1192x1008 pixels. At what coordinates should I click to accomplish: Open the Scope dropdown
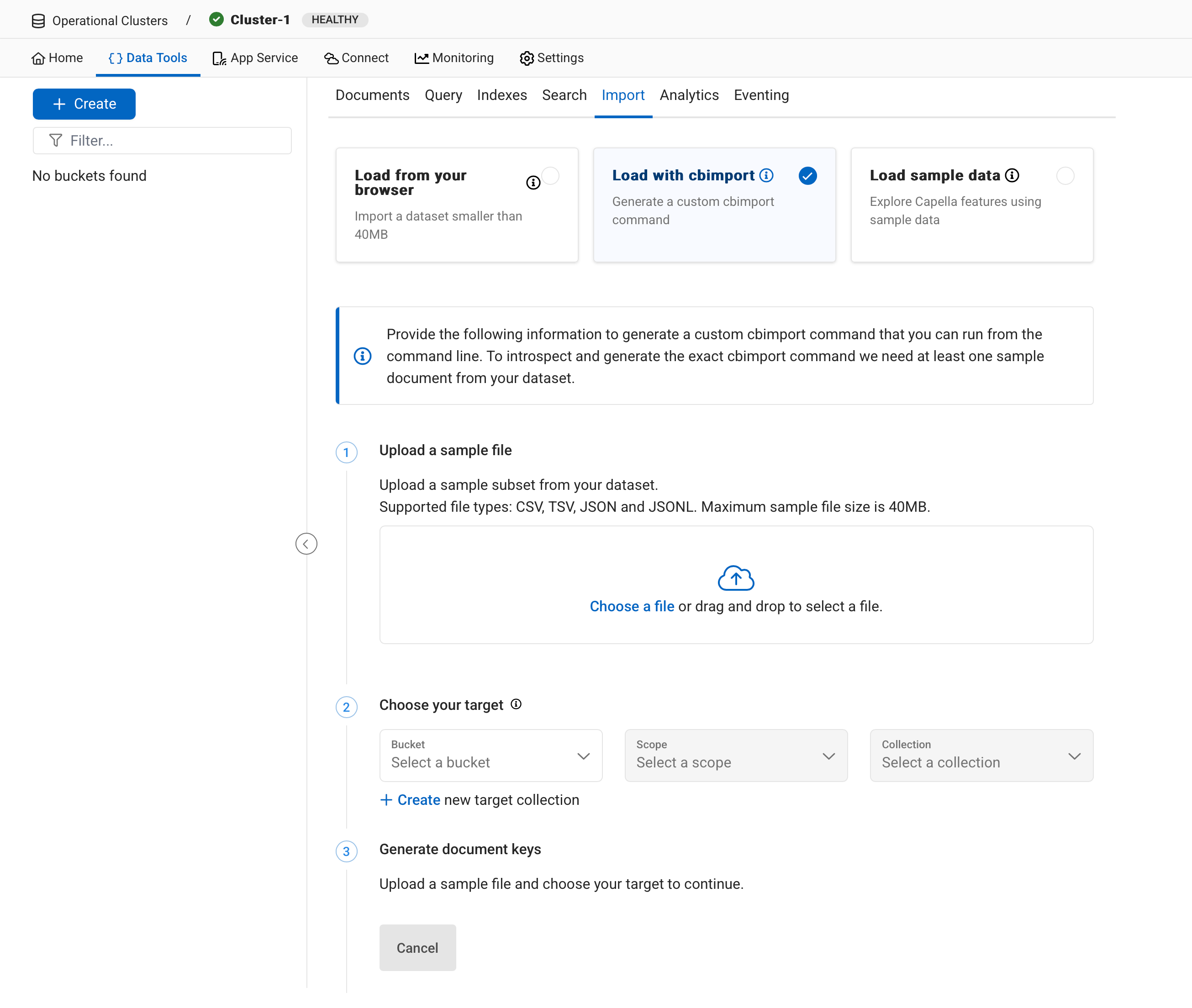click(x=736, y=756)
